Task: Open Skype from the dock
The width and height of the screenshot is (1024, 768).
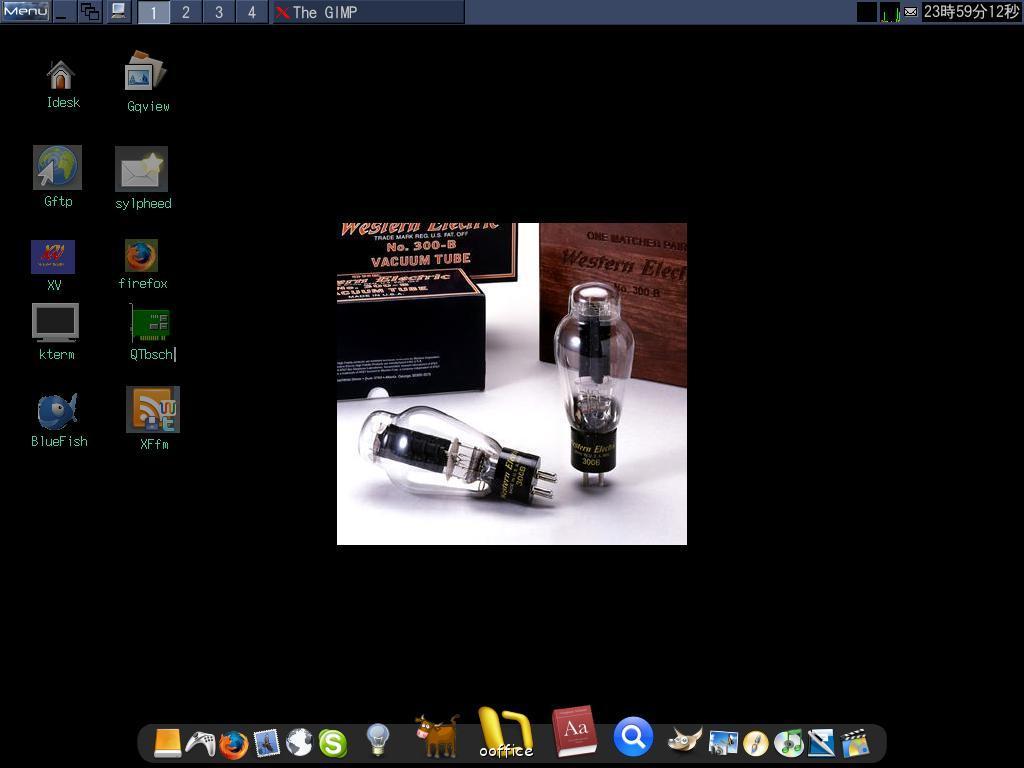Action: pos(334,742)
